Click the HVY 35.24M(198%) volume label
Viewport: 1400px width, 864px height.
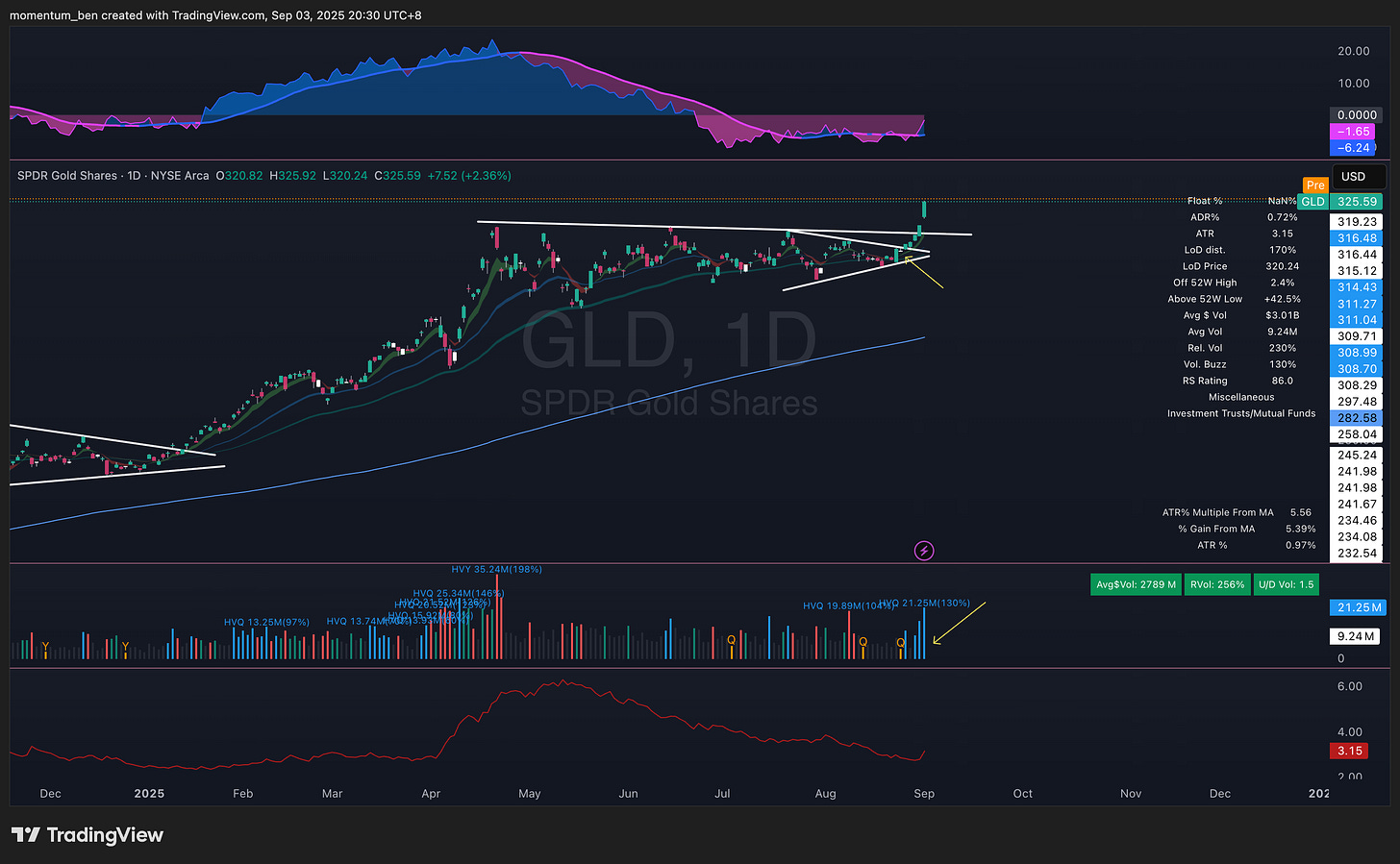[x=496, y=570]
